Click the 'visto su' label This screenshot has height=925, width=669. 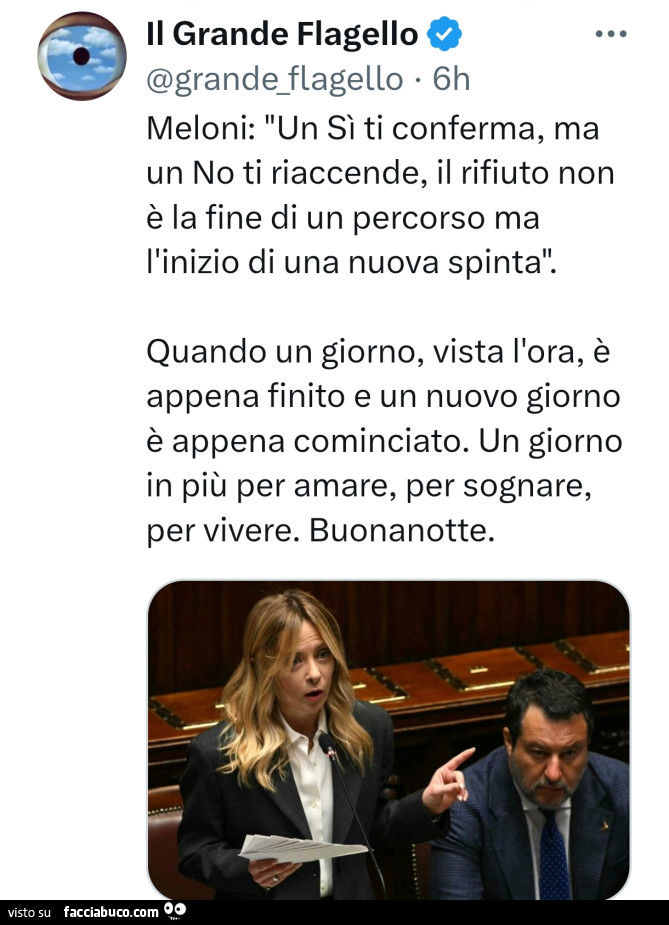tap(29, 913)
